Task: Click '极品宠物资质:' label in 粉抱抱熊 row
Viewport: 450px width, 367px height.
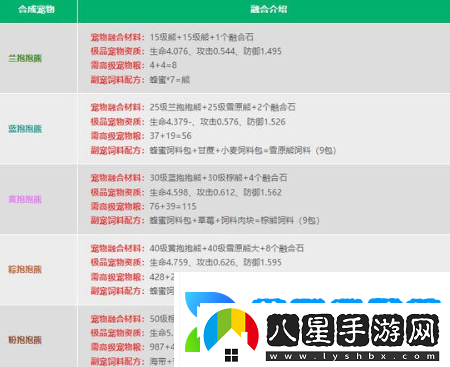Action: 118,333
